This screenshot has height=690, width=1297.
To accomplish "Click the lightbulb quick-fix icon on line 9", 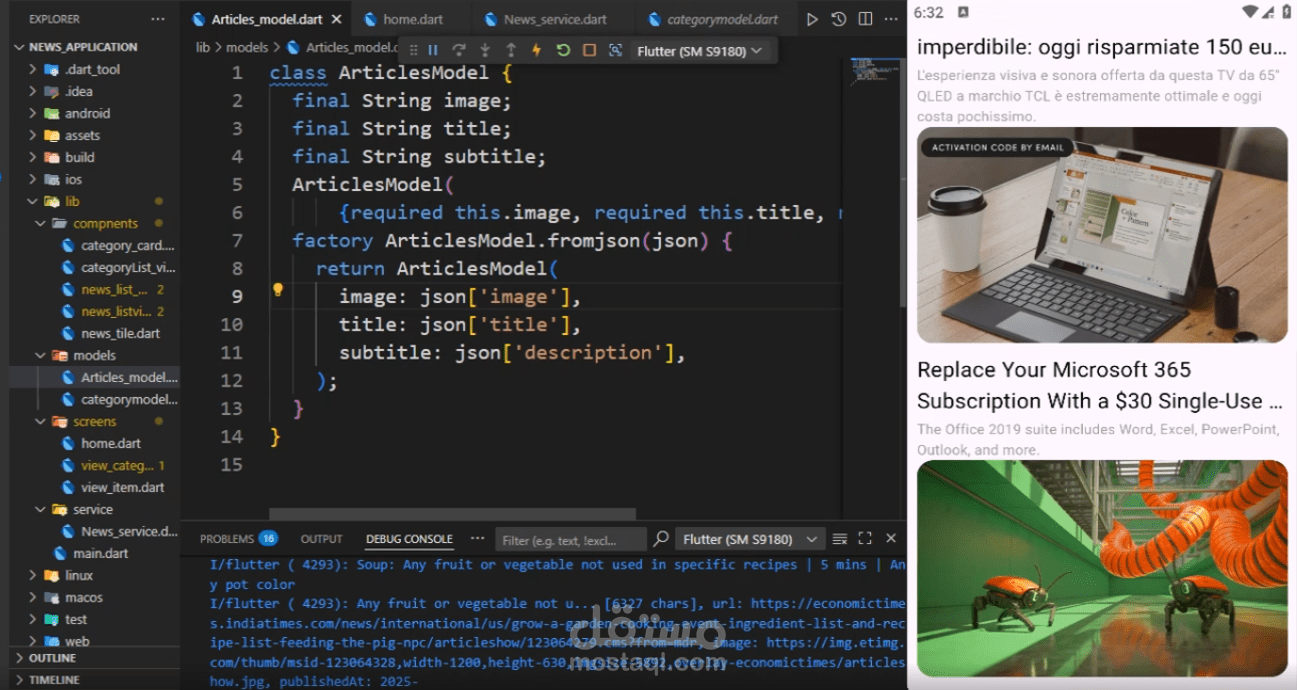I will tap(278, 290).
